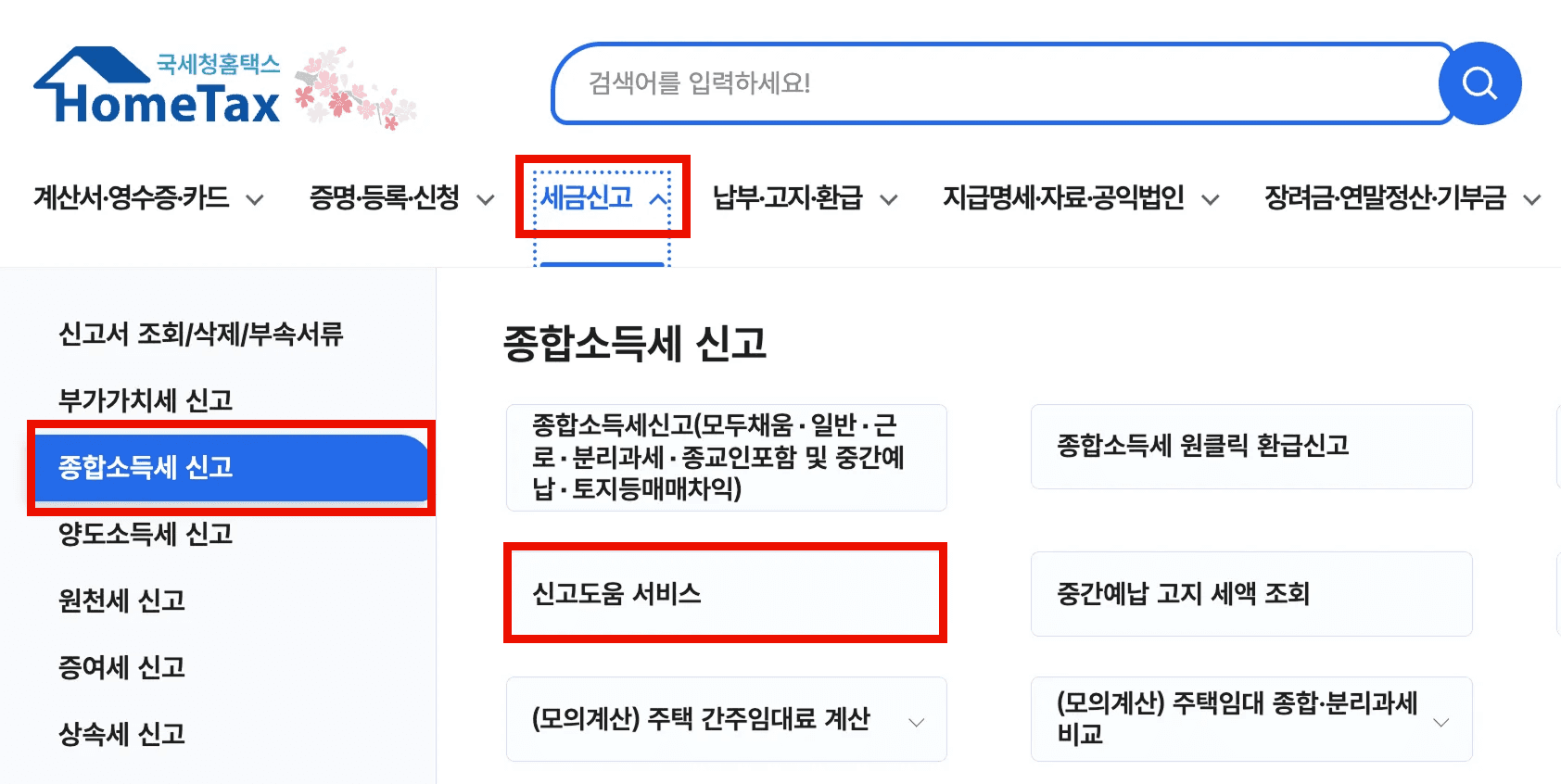Select 양도소득세 신고 in sidebar
This screenshot has height=784, width=1561.
click(x=146, y=534)
